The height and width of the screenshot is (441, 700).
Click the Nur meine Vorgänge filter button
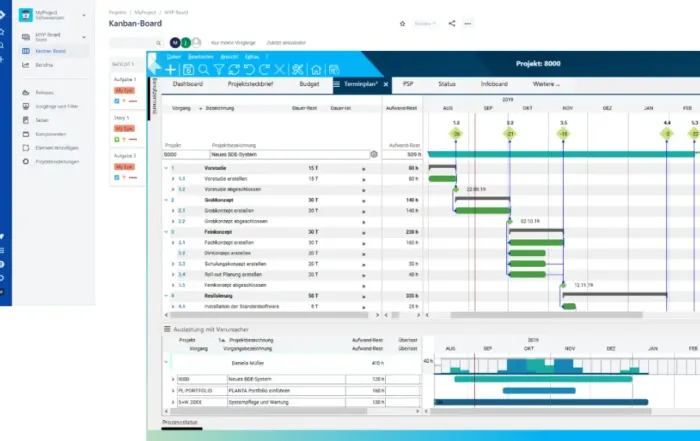click(x=233, y=43)
